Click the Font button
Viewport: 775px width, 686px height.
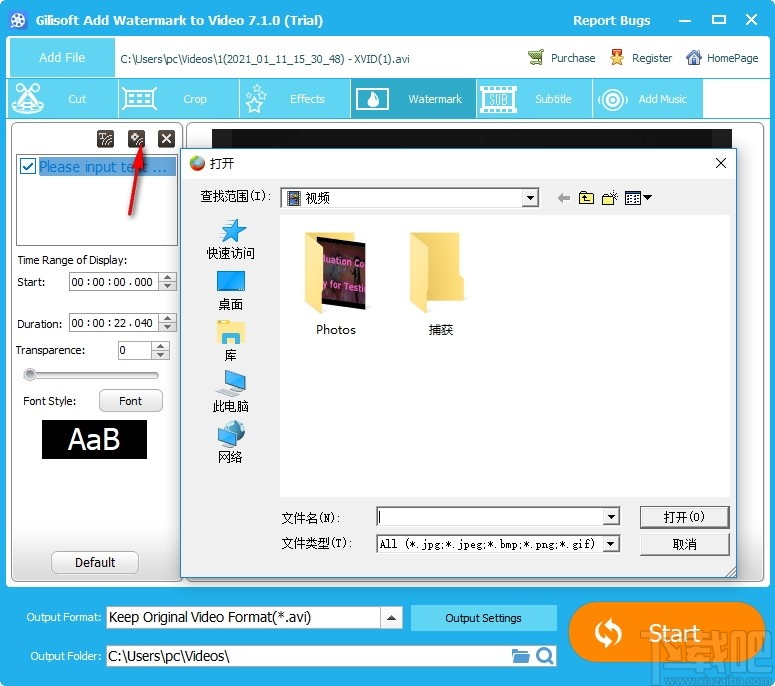click(130, 401)
